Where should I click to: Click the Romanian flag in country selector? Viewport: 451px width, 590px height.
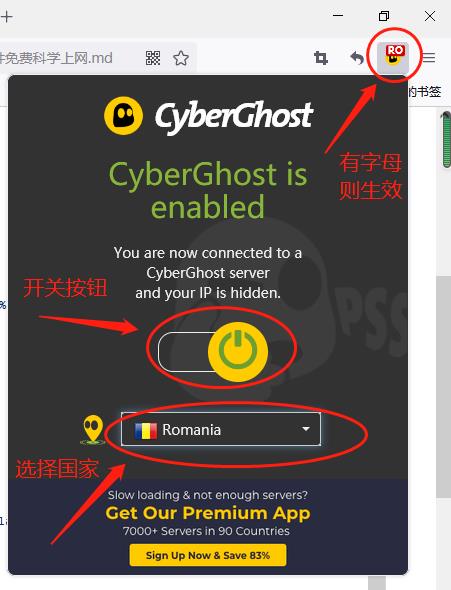[146, 430]
